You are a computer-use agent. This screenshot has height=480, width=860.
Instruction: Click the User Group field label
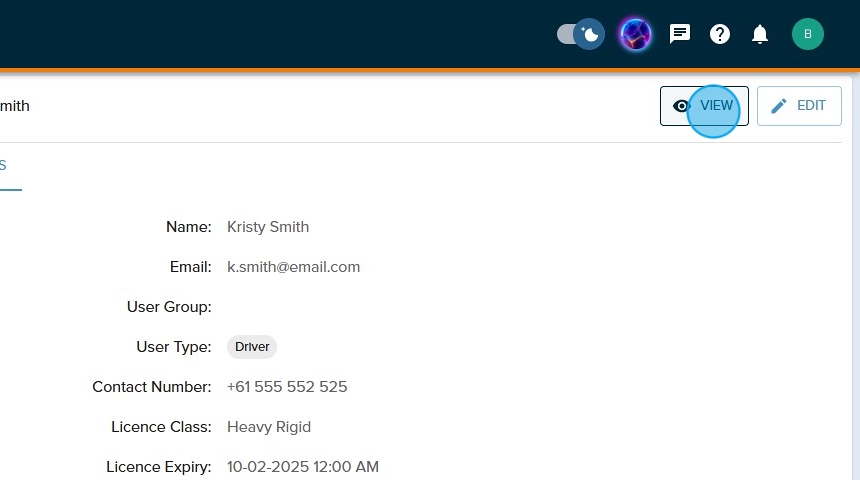(x=169, y=307)
